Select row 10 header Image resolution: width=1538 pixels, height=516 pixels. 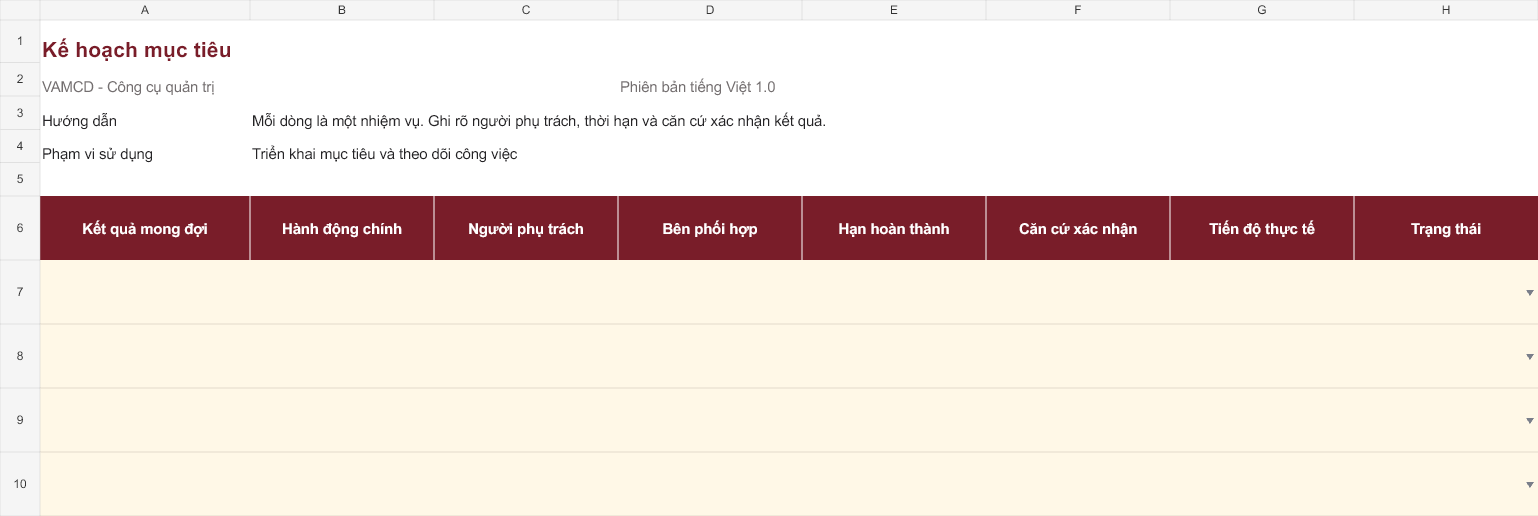pos(20,484)
